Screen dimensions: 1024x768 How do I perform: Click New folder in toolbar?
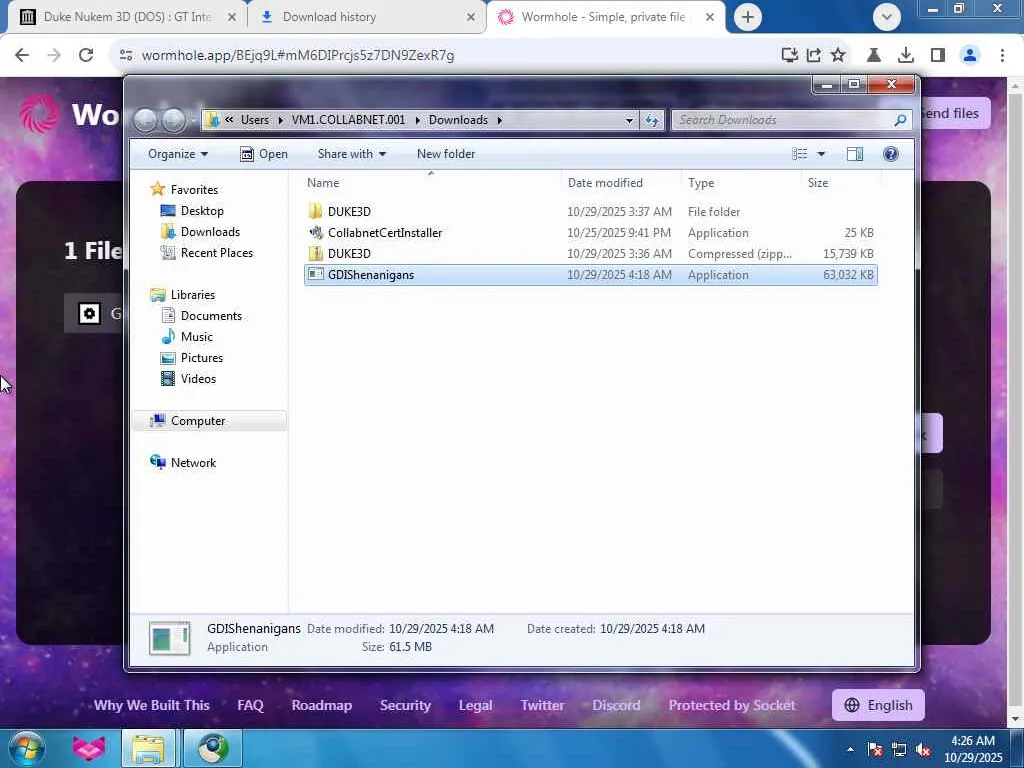446,153
